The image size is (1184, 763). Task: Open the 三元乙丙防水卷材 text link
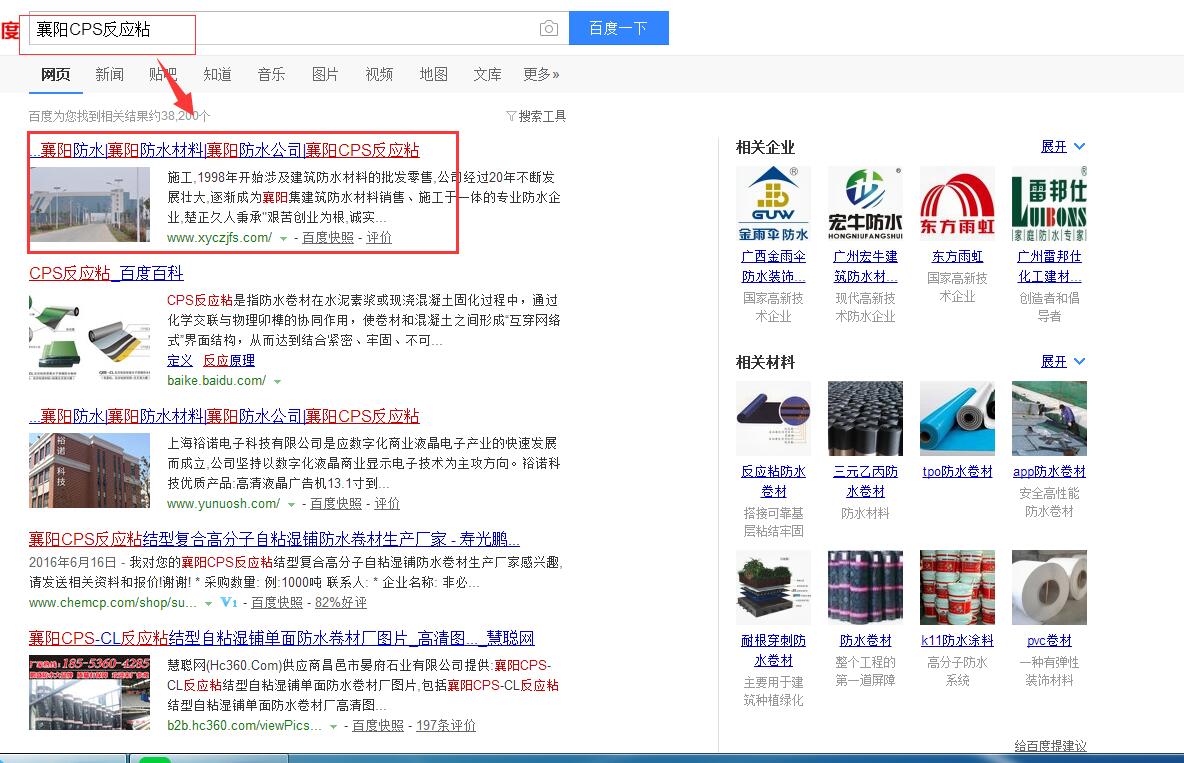pos(865,481)
